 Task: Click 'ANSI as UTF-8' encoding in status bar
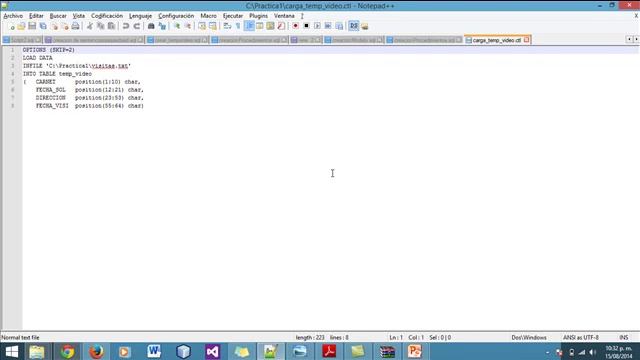point(581,338)
